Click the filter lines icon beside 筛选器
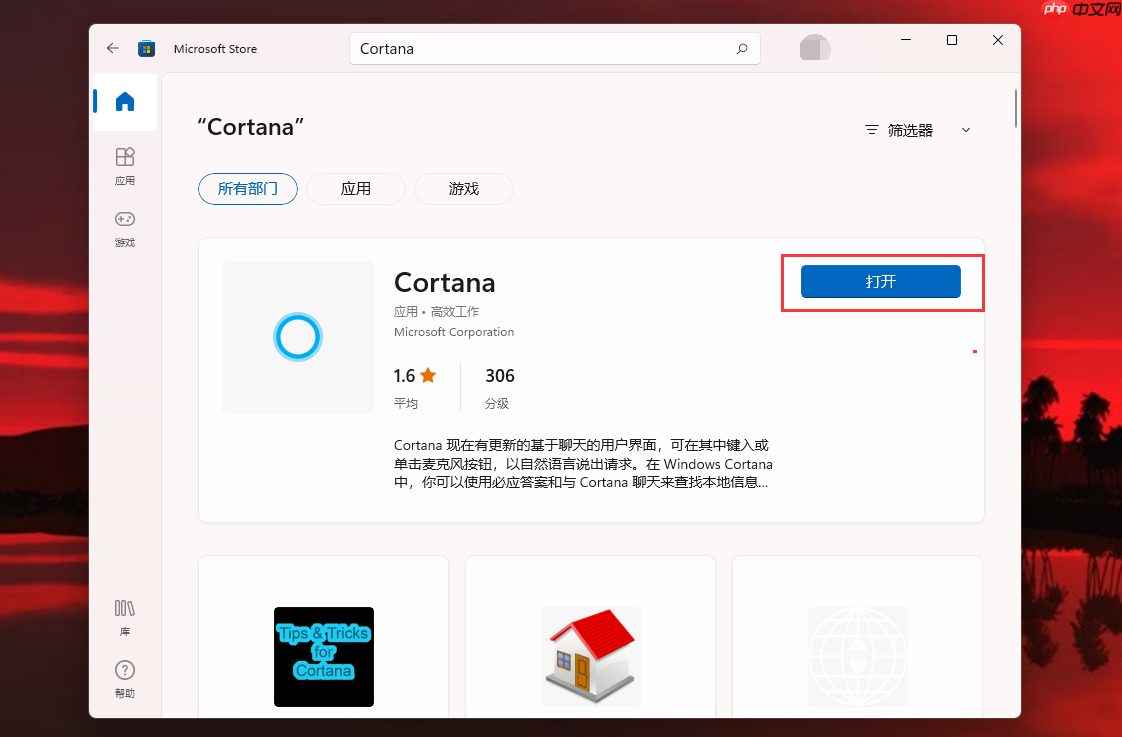 (872, 130)
